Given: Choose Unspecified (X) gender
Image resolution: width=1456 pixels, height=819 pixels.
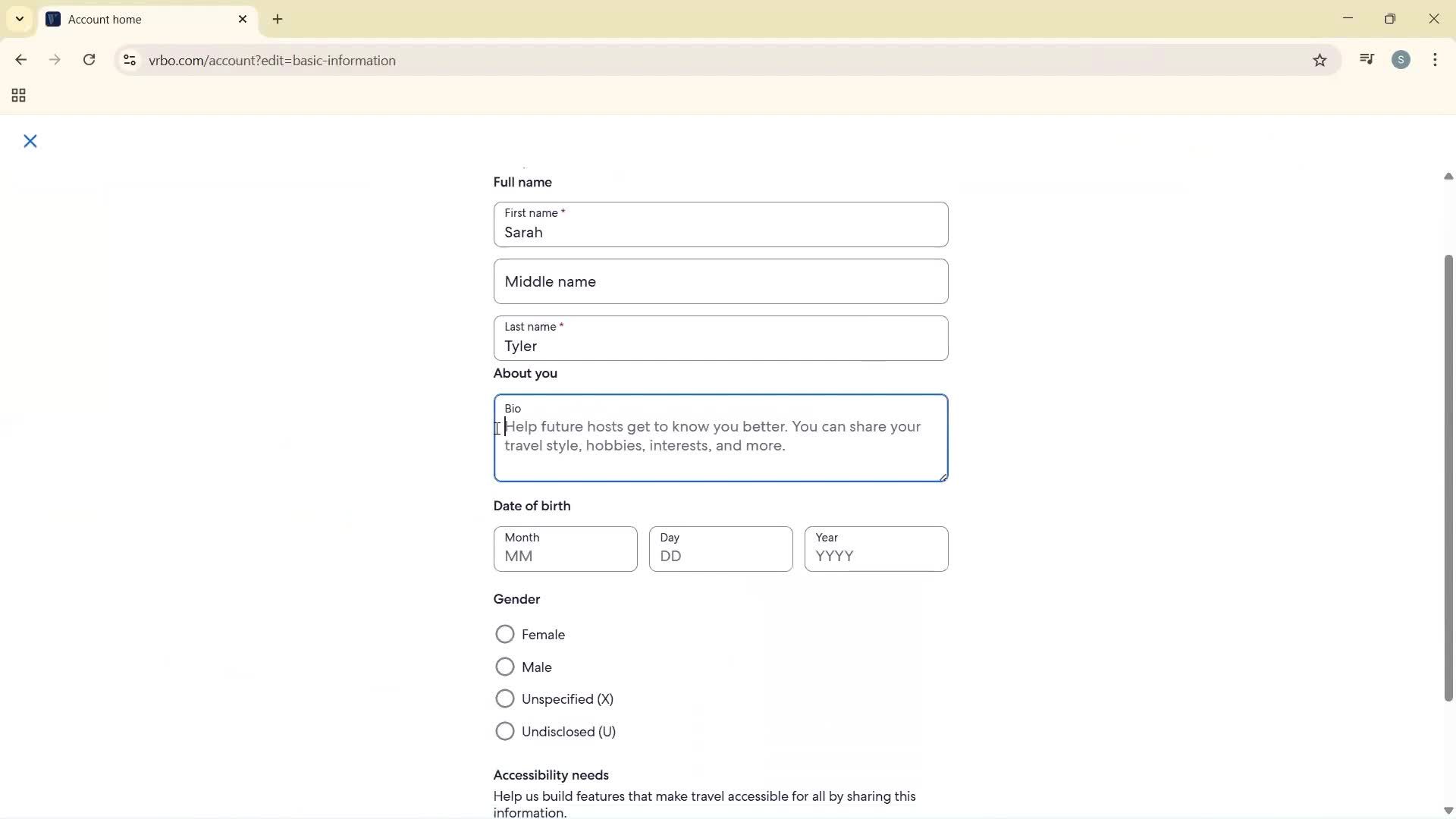Looking at the screenshot, I should (x=505, y=698).
